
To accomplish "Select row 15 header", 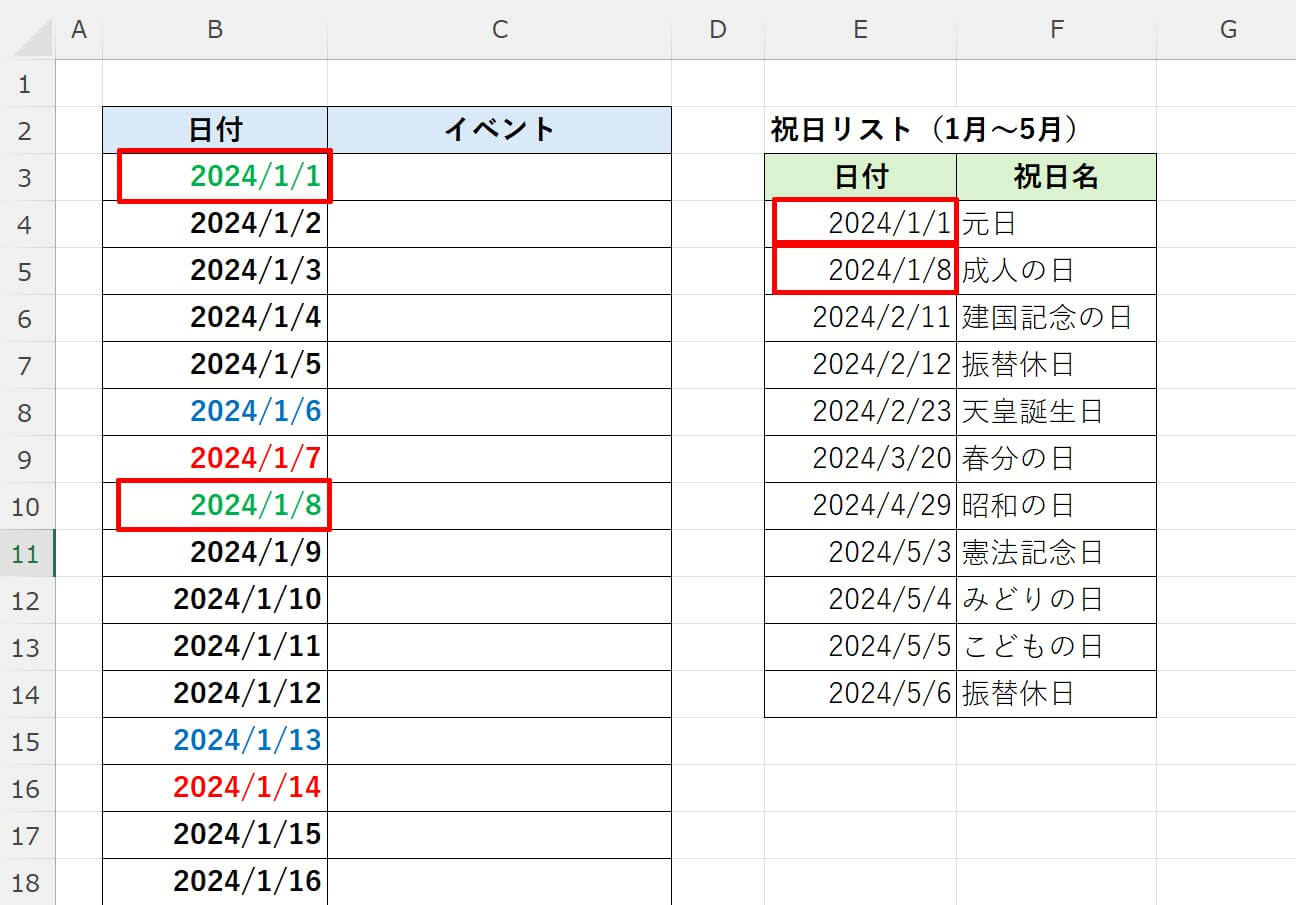I will click(27, 741).
